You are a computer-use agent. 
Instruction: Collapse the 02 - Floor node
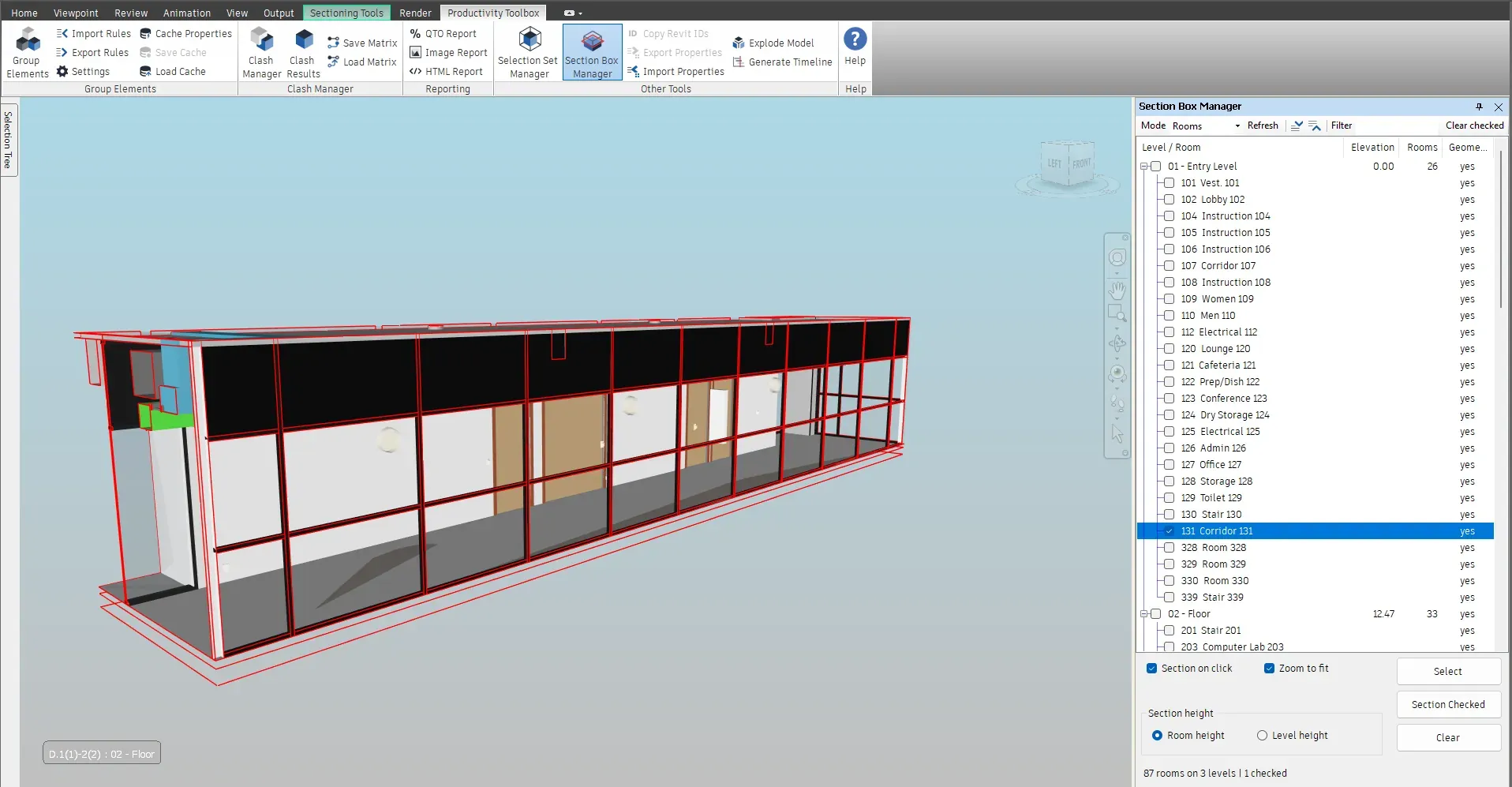click(x=1144, y=613)
